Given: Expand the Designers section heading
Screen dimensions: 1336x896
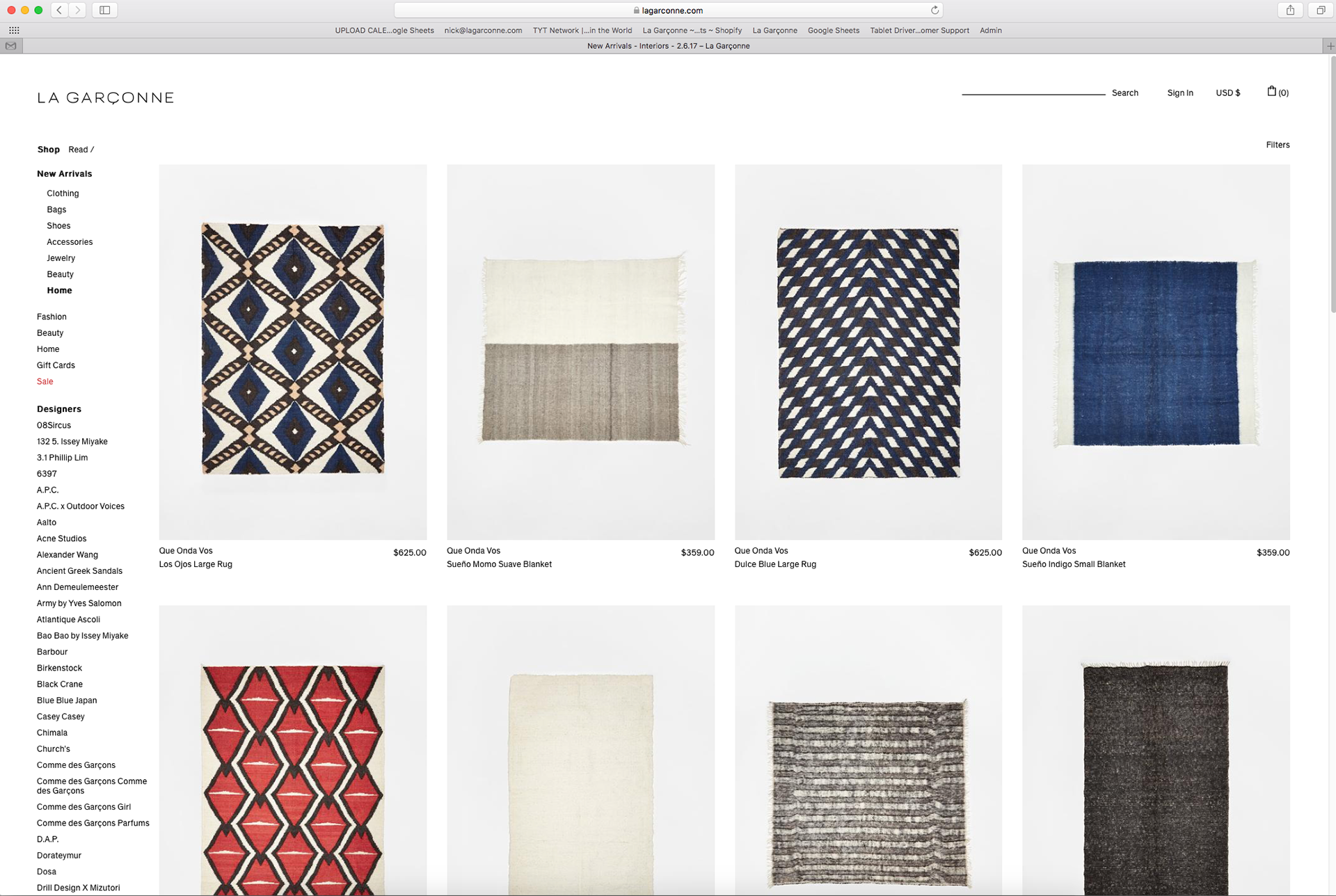Looking at the screenshot, I should click(59, 409).
